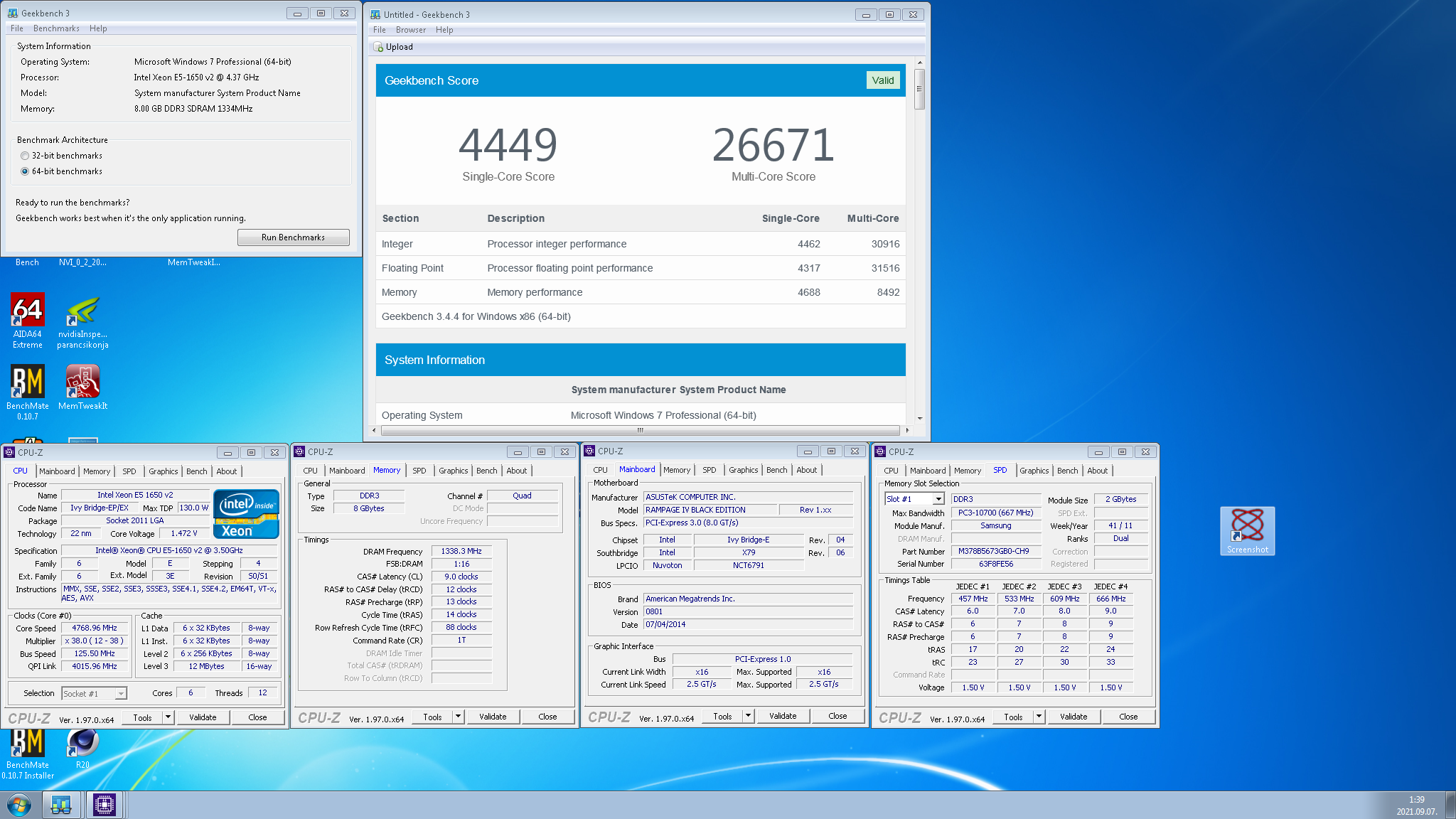Click the Intel Xeon inside logo
The height and width of the screenshot is (819, 1456).
(246, 515)
